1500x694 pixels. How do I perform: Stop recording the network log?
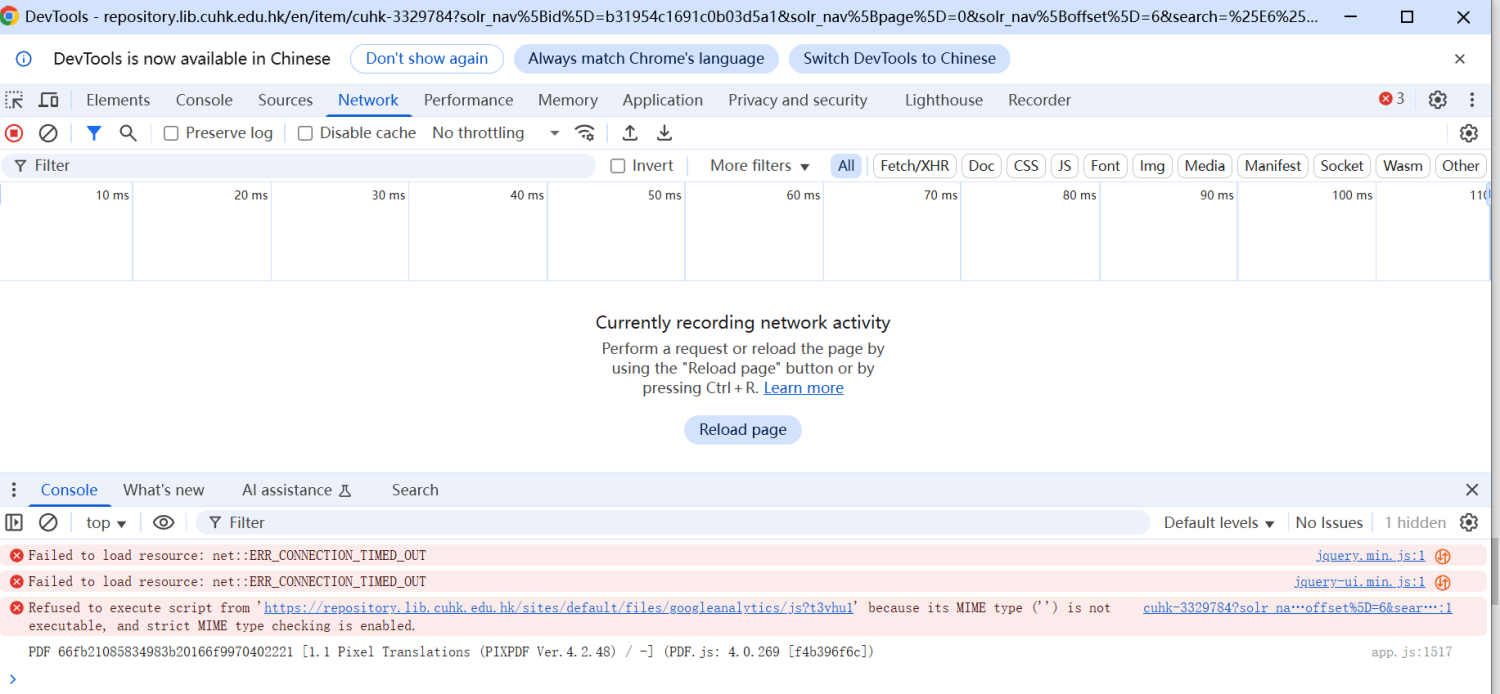point(14,133)
